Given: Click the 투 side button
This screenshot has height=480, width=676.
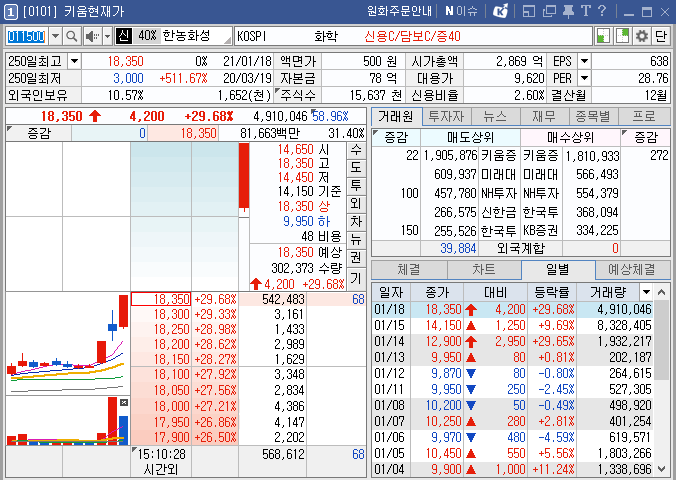Looking at the screenshot, I should click(356, 185).
